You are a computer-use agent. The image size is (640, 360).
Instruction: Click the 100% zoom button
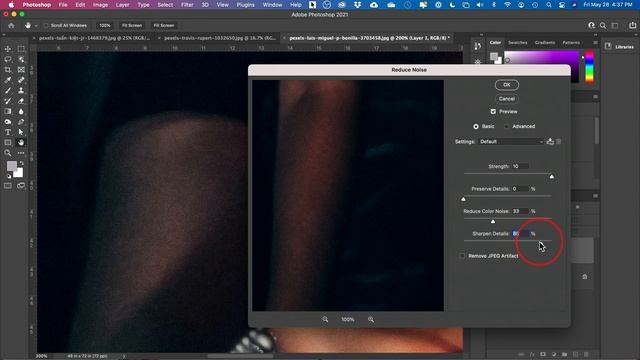point(104,25)
